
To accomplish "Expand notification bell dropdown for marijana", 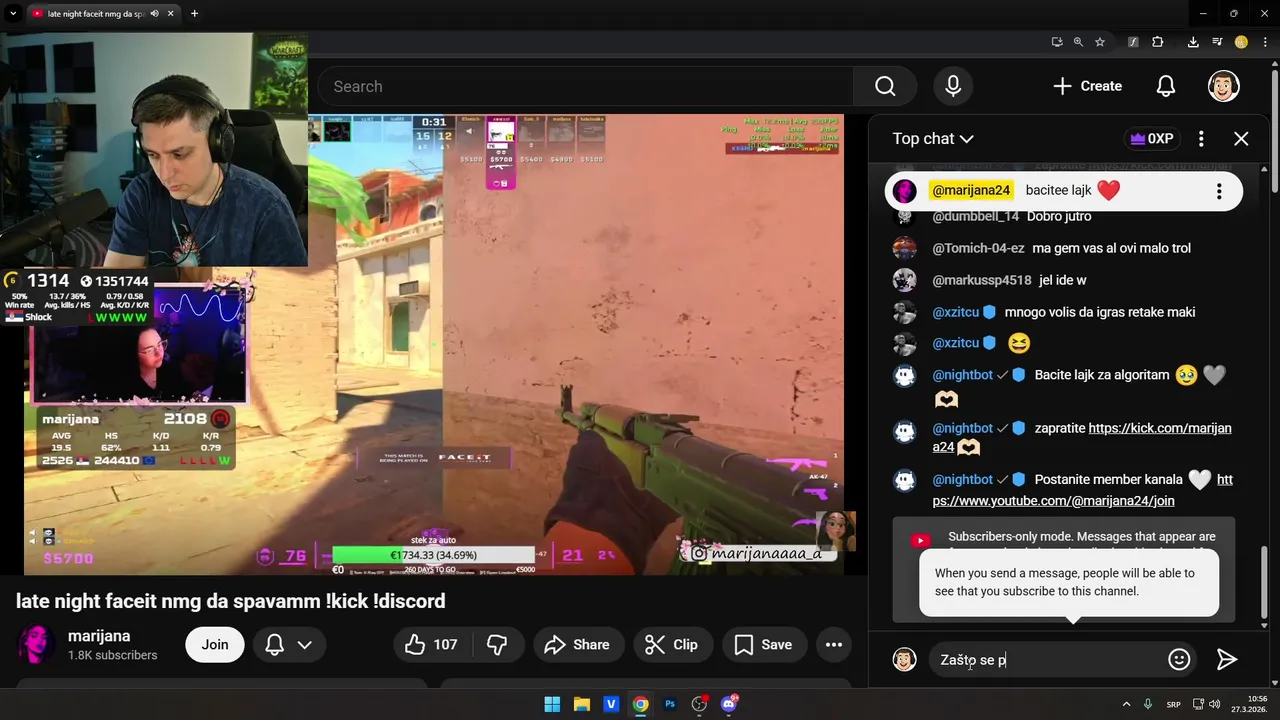I will [305, 645].
